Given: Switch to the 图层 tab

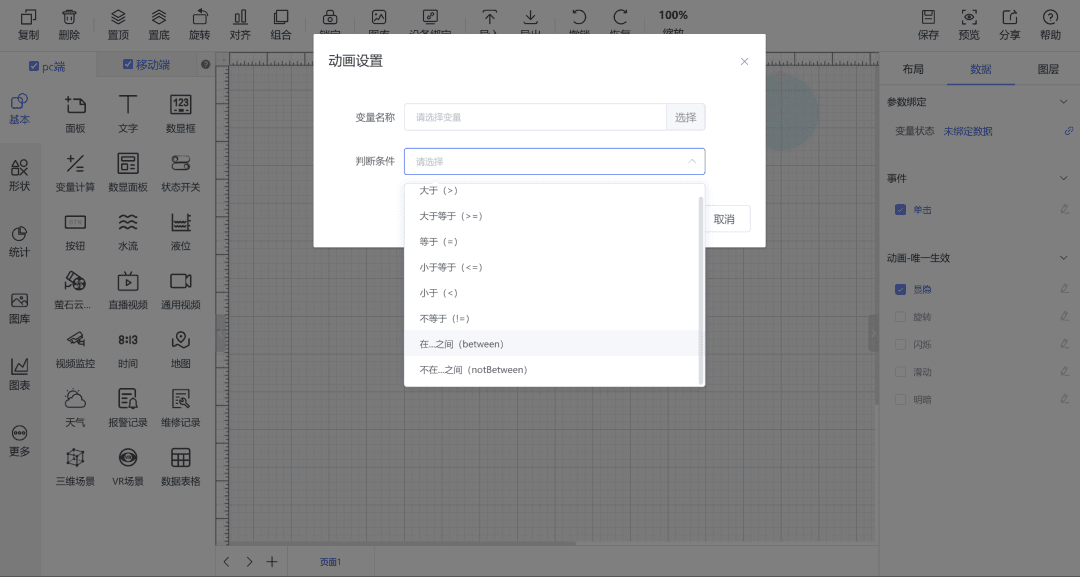Looking at the screenshot, I should point(1048,69).
